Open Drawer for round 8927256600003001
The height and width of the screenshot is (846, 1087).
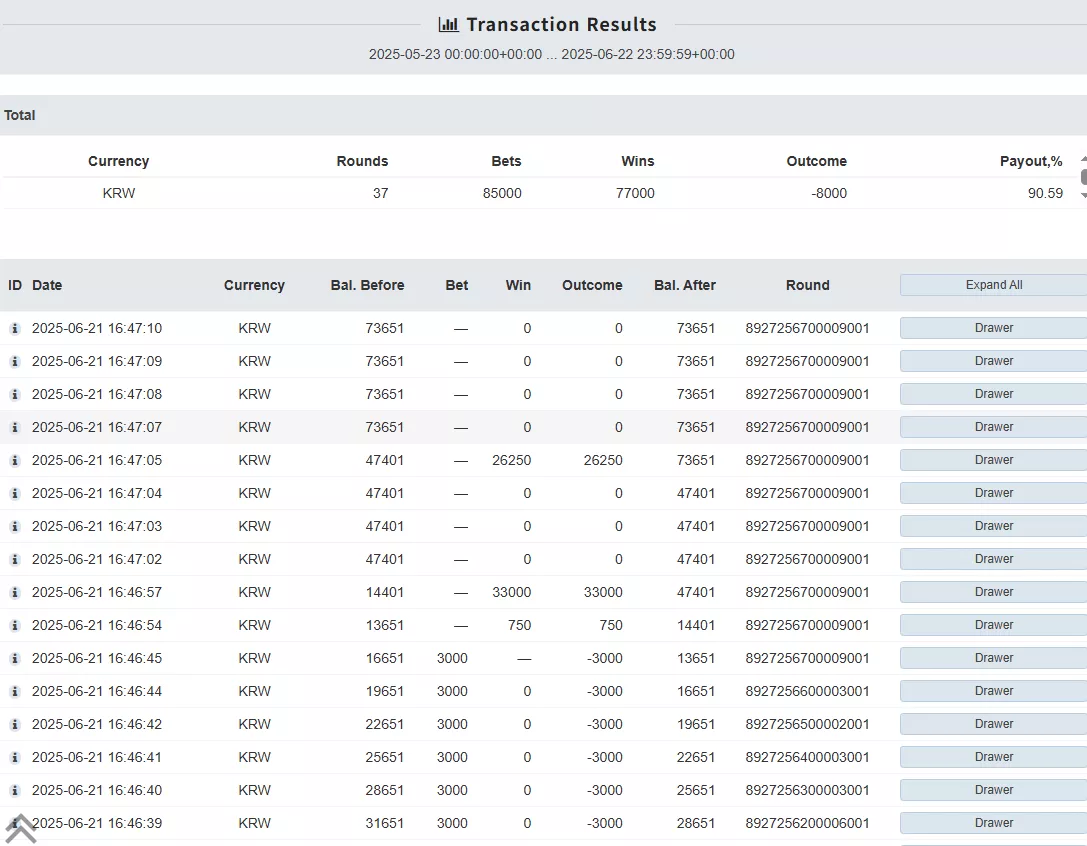tap(993, 691)
